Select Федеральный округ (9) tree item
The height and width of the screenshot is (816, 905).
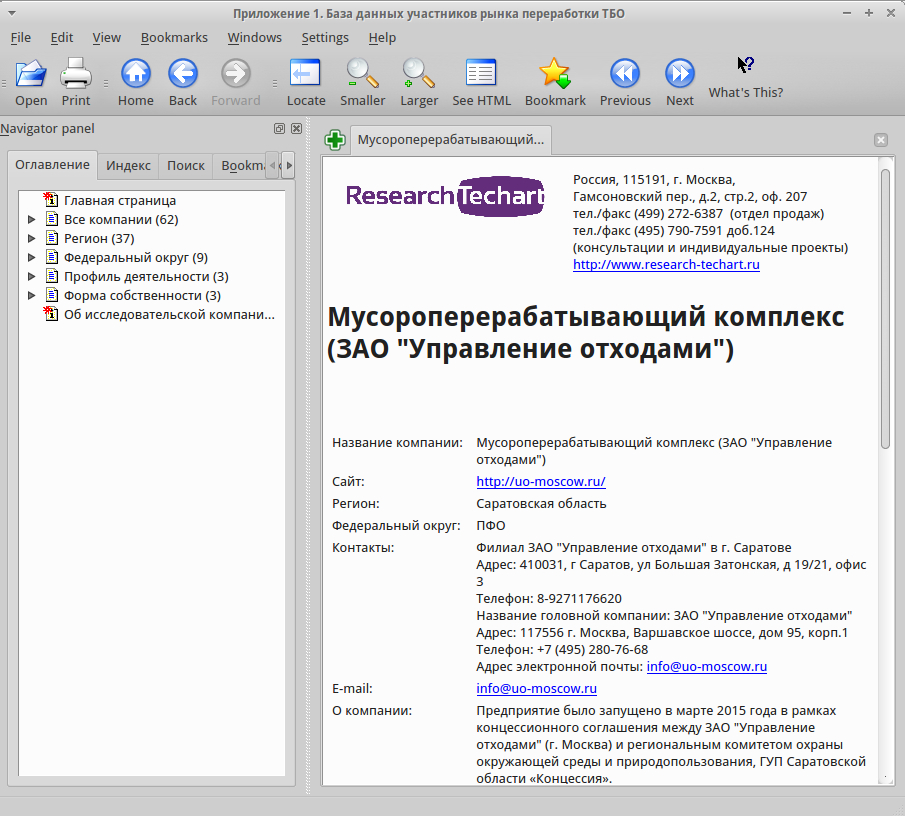[136, 257]
